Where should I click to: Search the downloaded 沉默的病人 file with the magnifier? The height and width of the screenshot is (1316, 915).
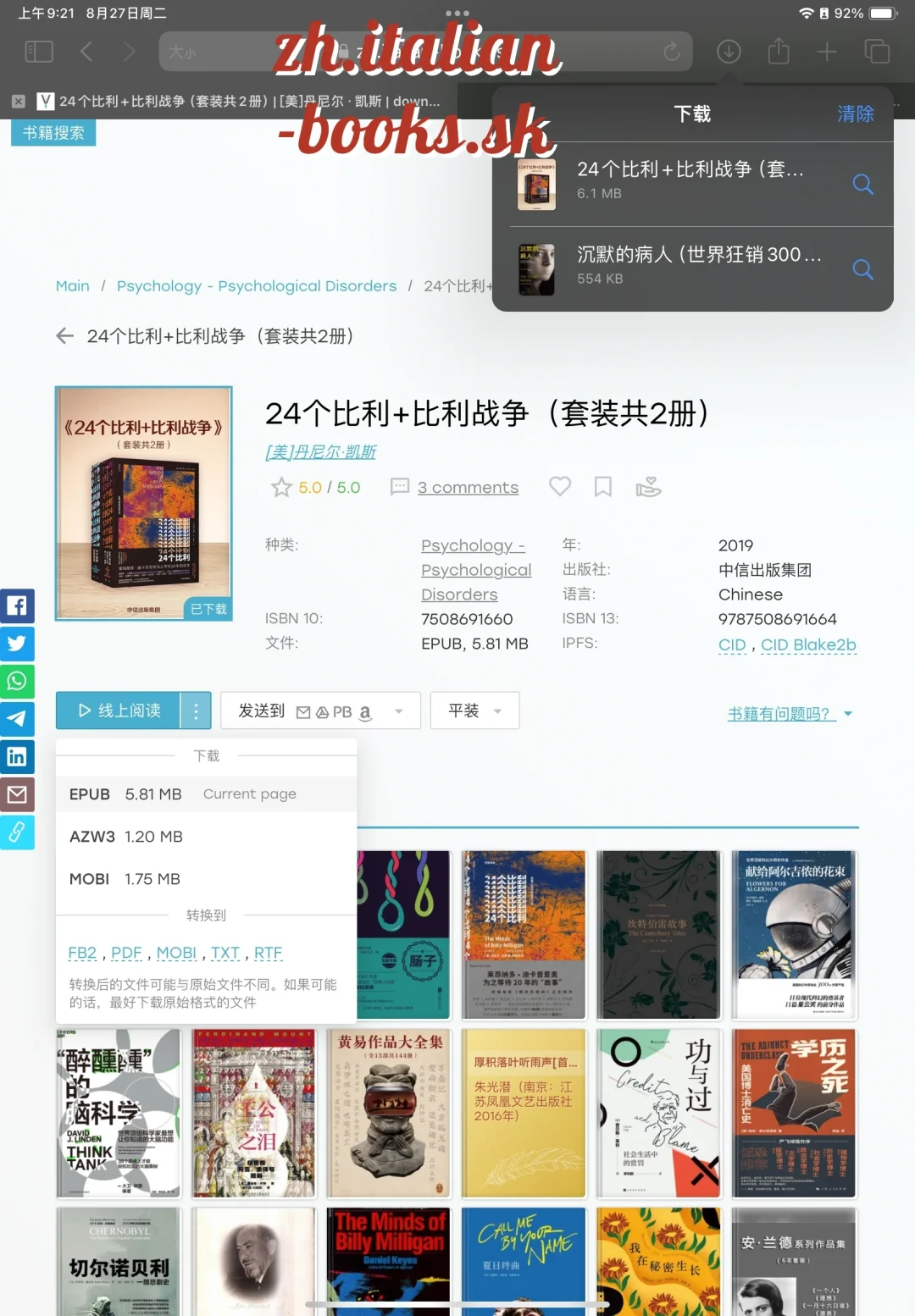pyautogui.click(x=863, y=269)
